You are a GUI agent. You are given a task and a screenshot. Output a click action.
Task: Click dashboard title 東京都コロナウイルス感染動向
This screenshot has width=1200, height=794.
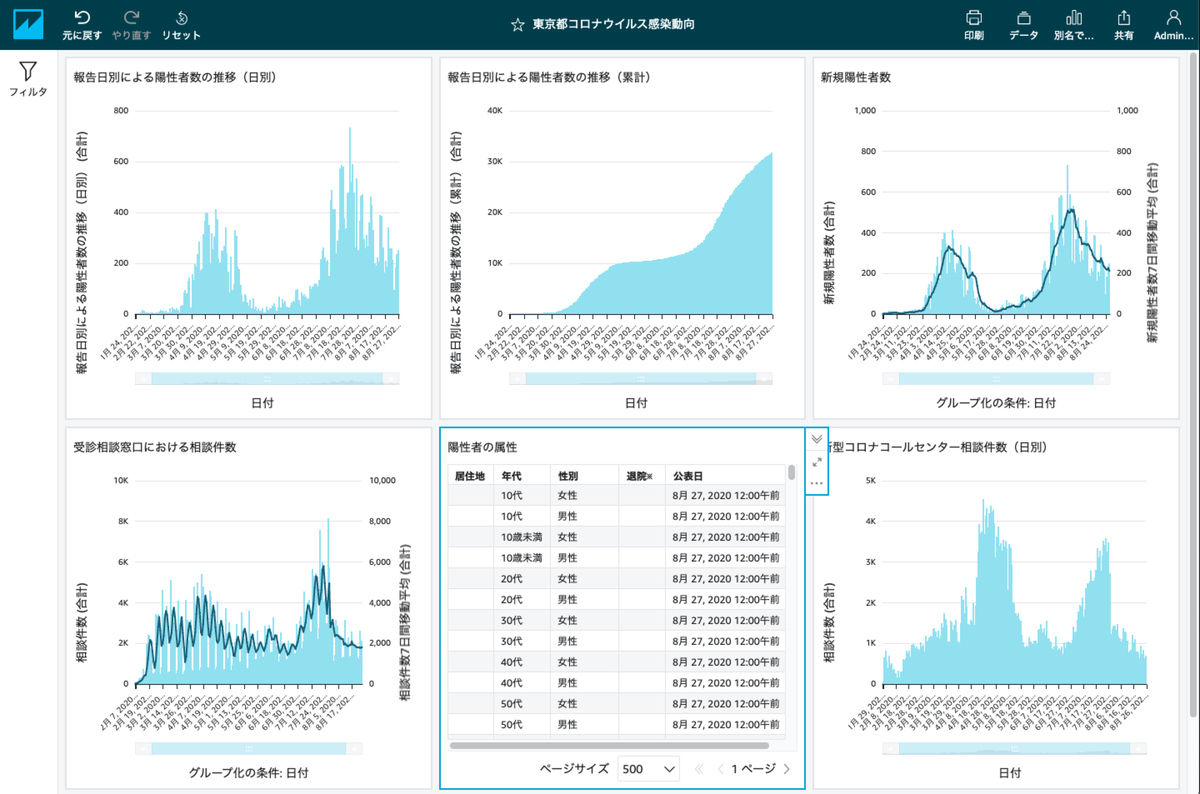point(613,24)
